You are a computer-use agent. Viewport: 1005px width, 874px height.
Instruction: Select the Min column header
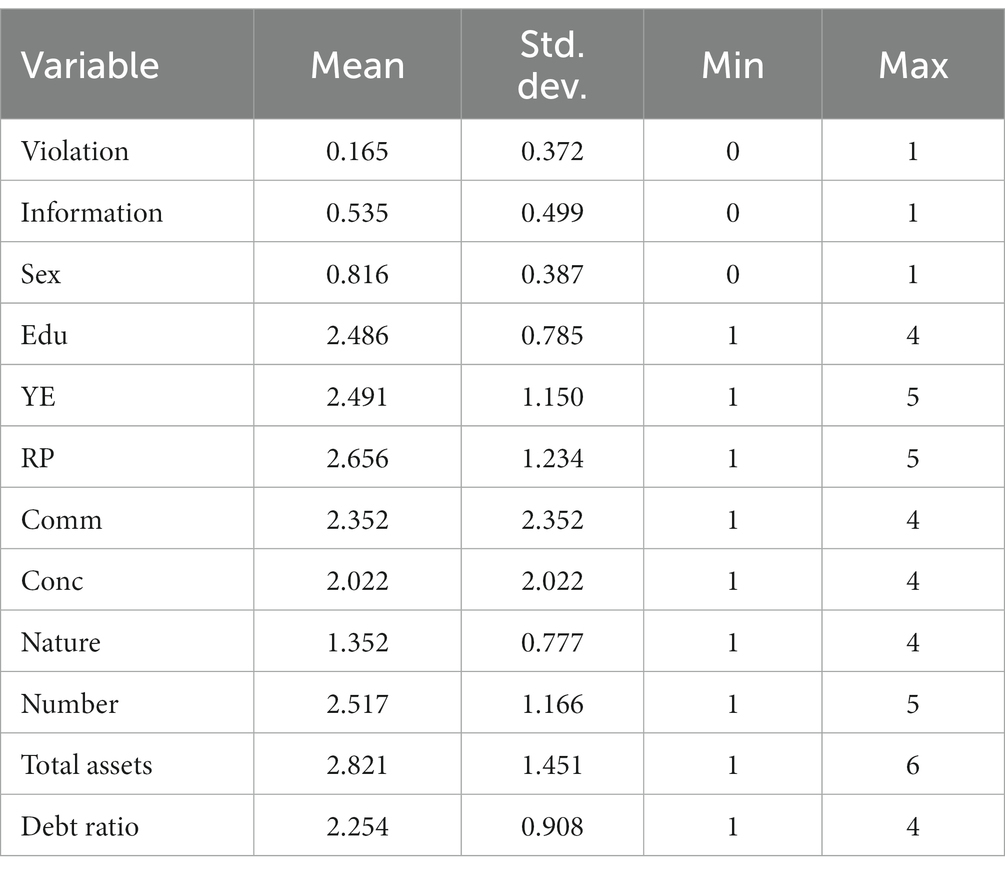(x=733, y=65)
